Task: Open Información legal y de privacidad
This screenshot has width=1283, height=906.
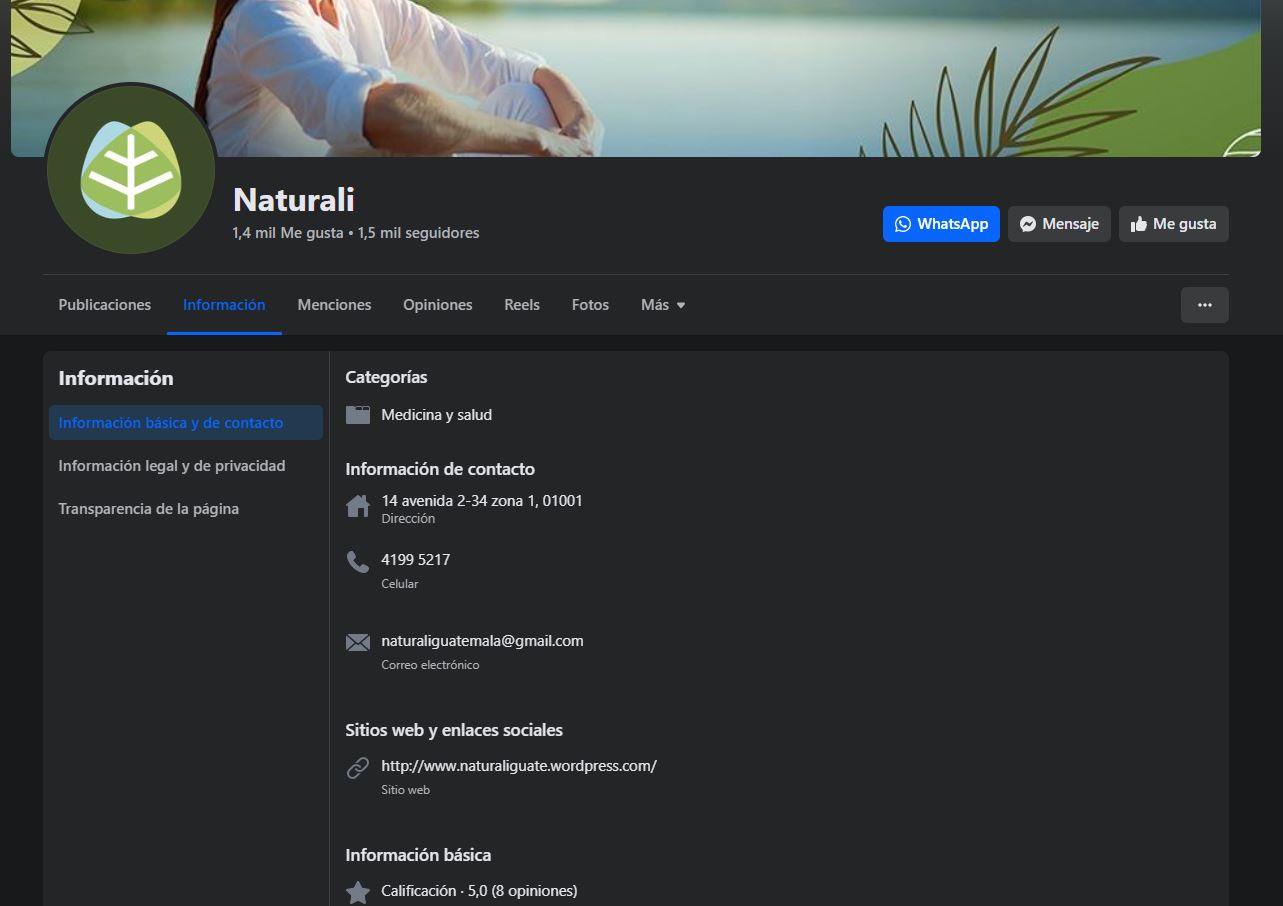Action: (x=172, y=466)
